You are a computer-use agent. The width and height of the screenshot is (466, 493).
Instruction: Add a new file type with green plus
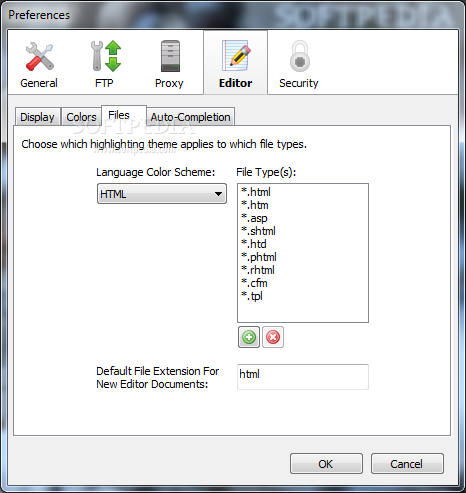pos(249,337)
